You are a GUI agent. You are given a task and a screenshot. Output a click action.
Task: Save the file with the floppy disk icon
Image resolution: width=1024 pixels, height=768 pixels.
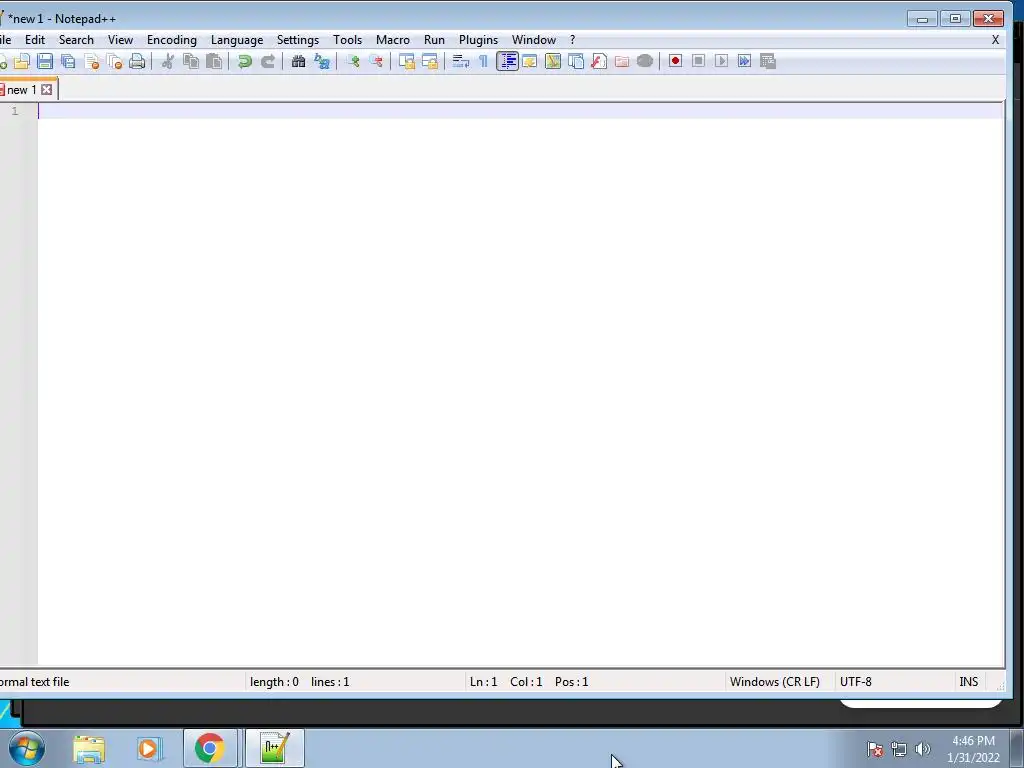click(x=45, y=61)
